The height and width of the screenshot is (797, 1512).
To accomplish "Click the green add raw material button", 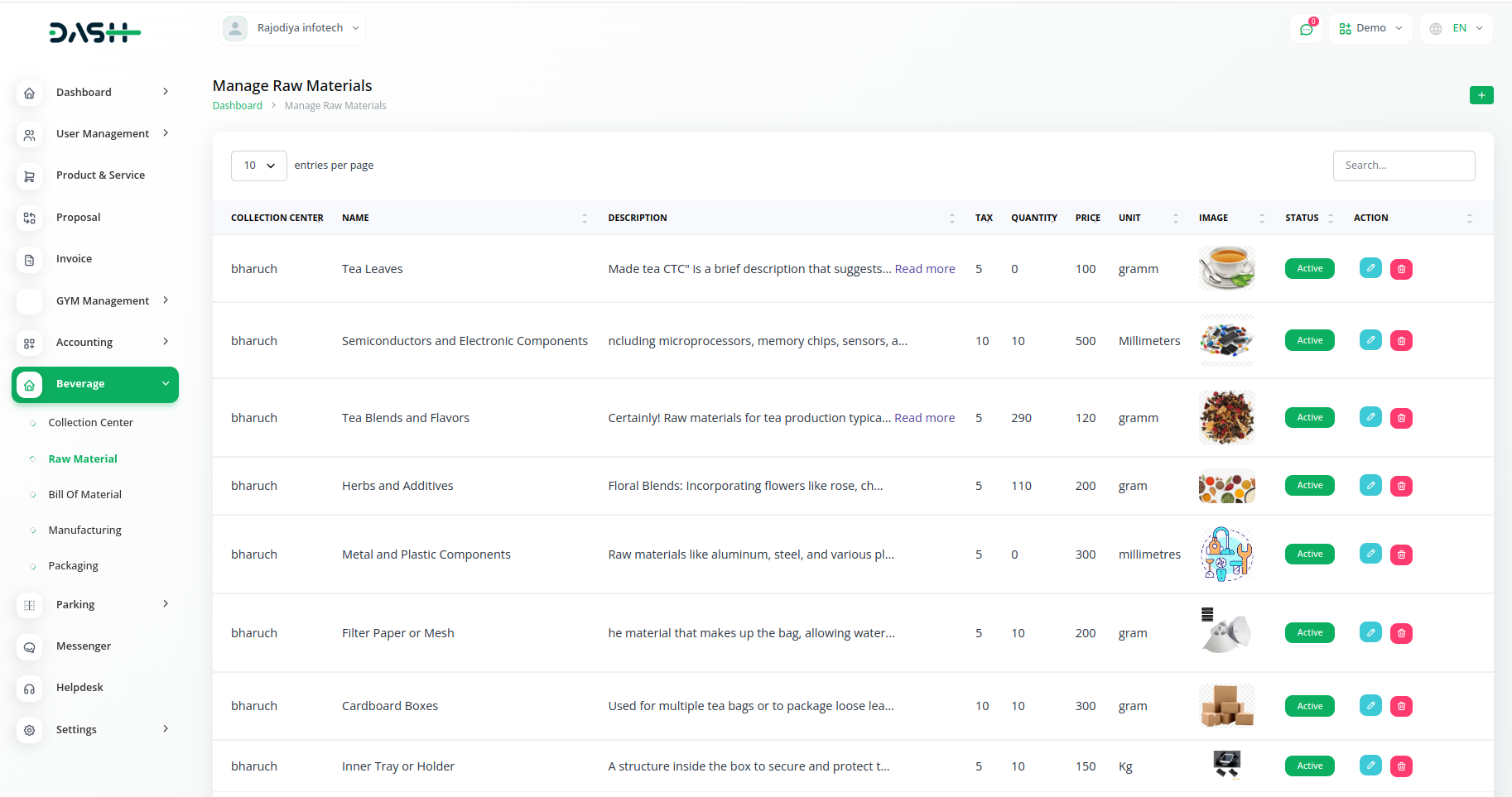I will [1481, 95].
